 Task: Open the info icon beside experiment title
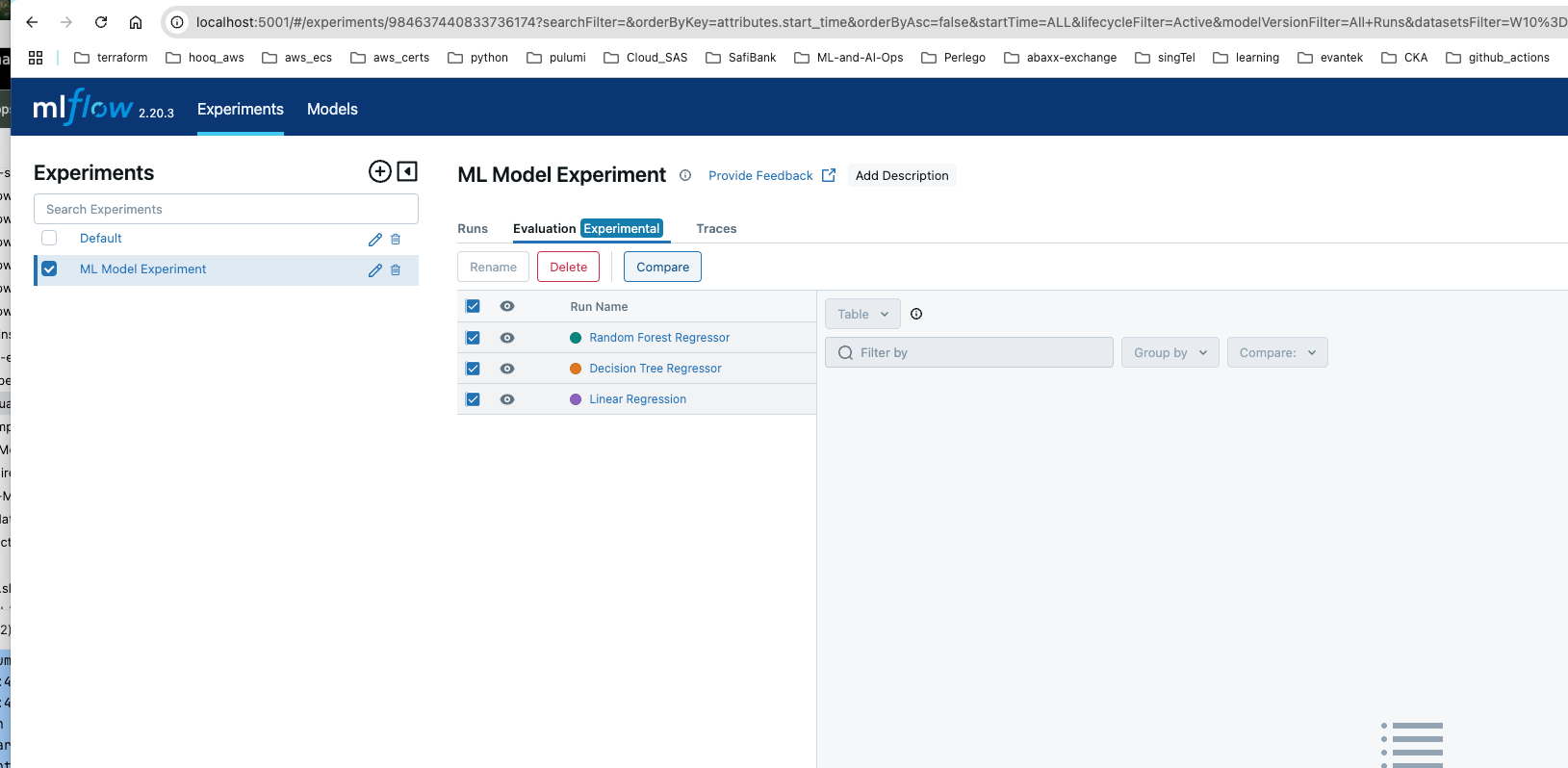685,175
